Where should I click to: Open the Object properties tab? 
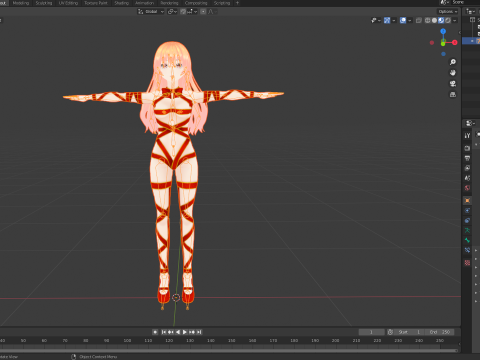point(467,200)
